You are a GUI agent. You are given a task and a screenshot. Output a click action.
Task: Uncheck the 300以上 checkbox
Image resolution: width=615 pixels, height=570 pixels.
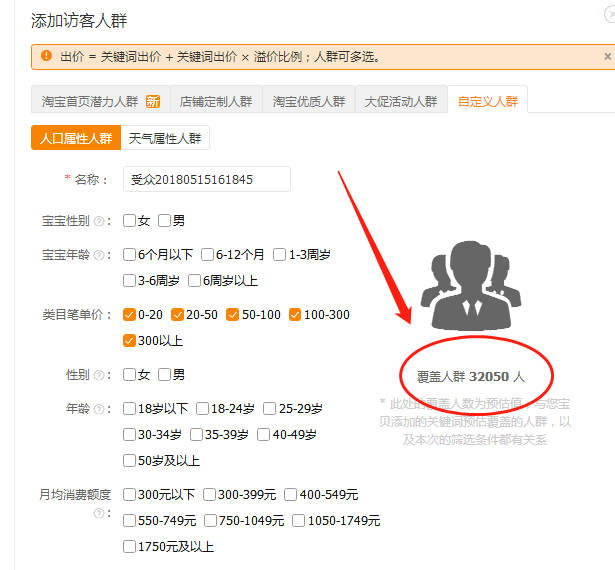coord(129,341)
